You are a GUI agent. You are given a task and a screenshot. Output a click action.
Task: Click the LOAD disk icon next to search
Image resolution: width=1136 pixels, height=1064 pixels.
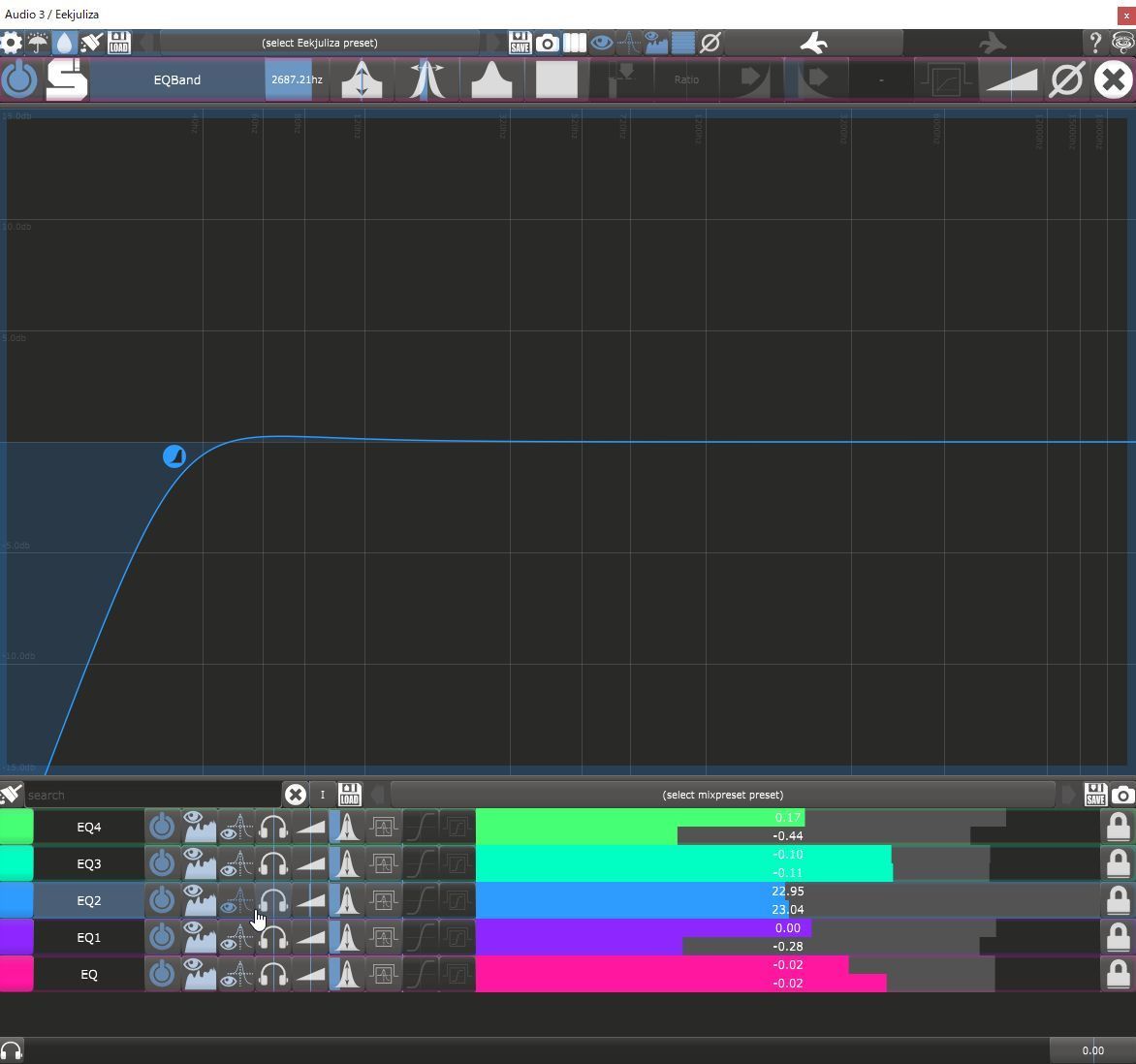point(349,795)
